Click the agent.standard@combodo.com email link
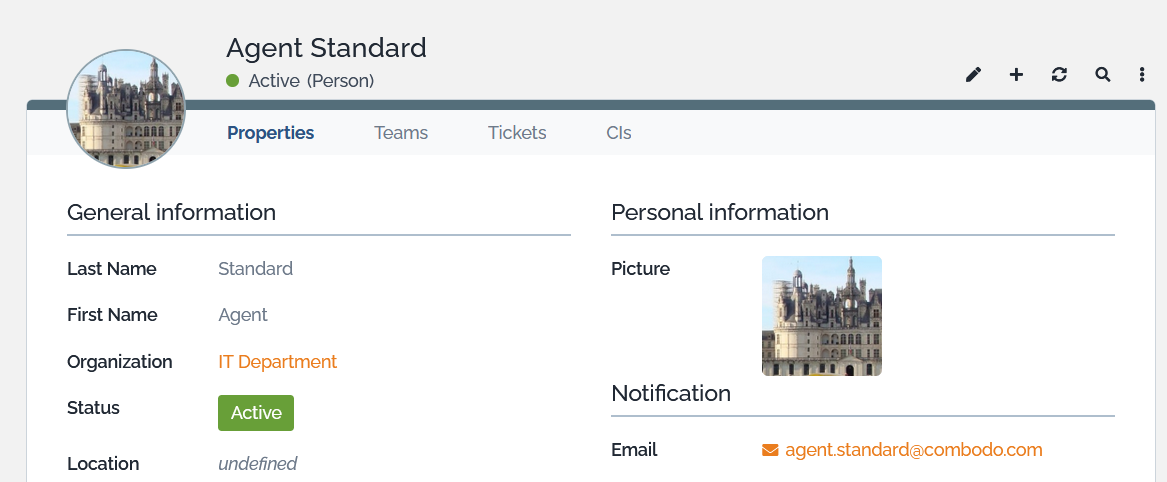 pos(914,450)
